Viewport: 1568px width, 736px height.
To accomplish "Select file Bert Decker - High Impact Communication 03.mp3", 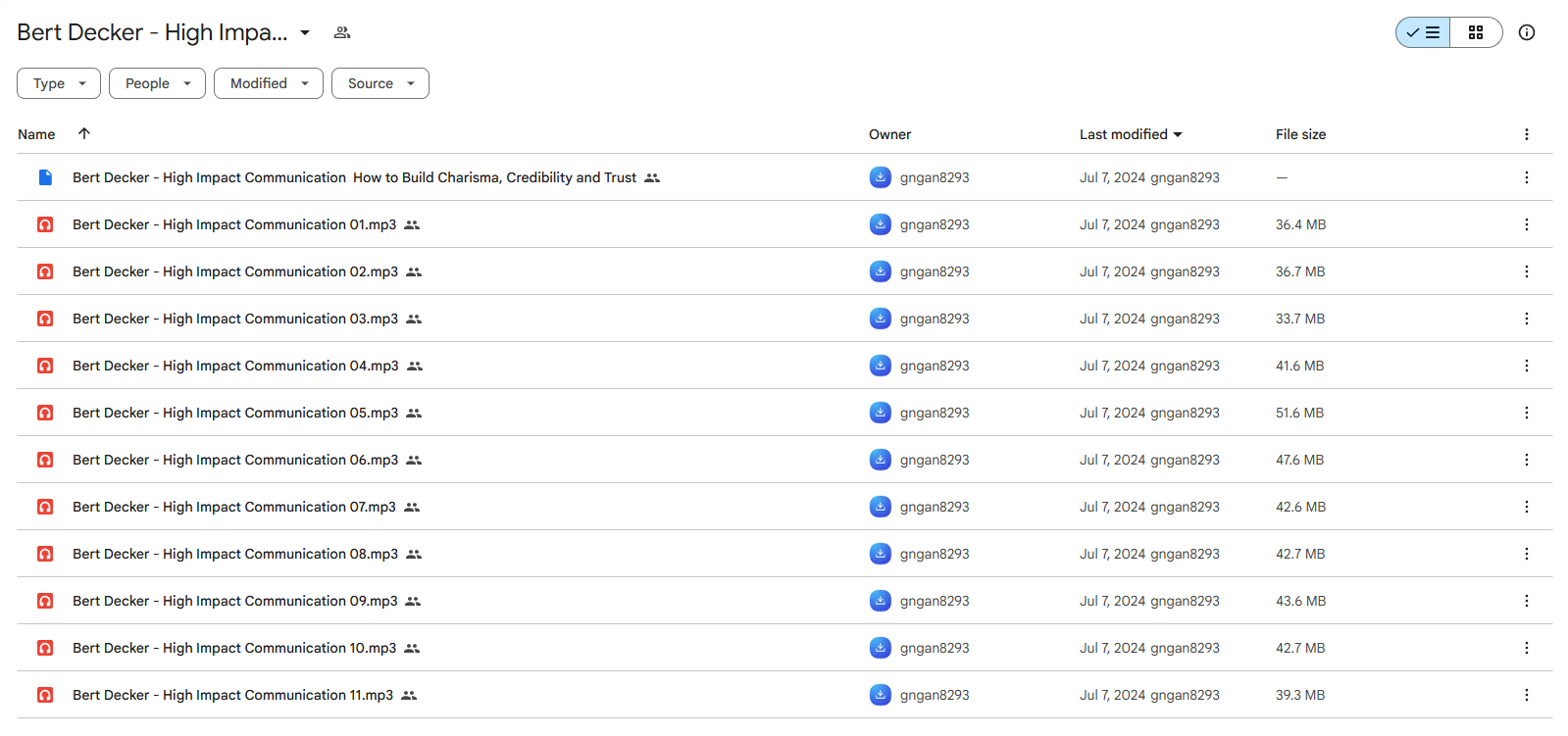I will point(235,319).
